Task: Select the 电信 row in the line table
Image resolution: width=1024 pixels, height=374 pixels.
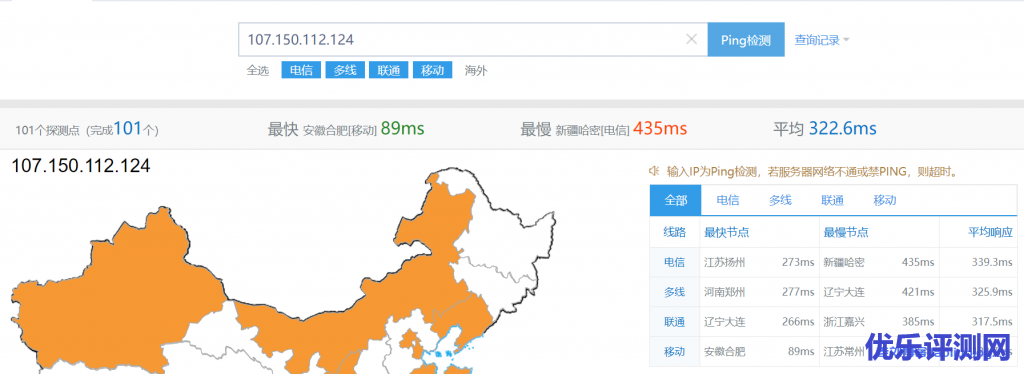Action: click(833, 262)
